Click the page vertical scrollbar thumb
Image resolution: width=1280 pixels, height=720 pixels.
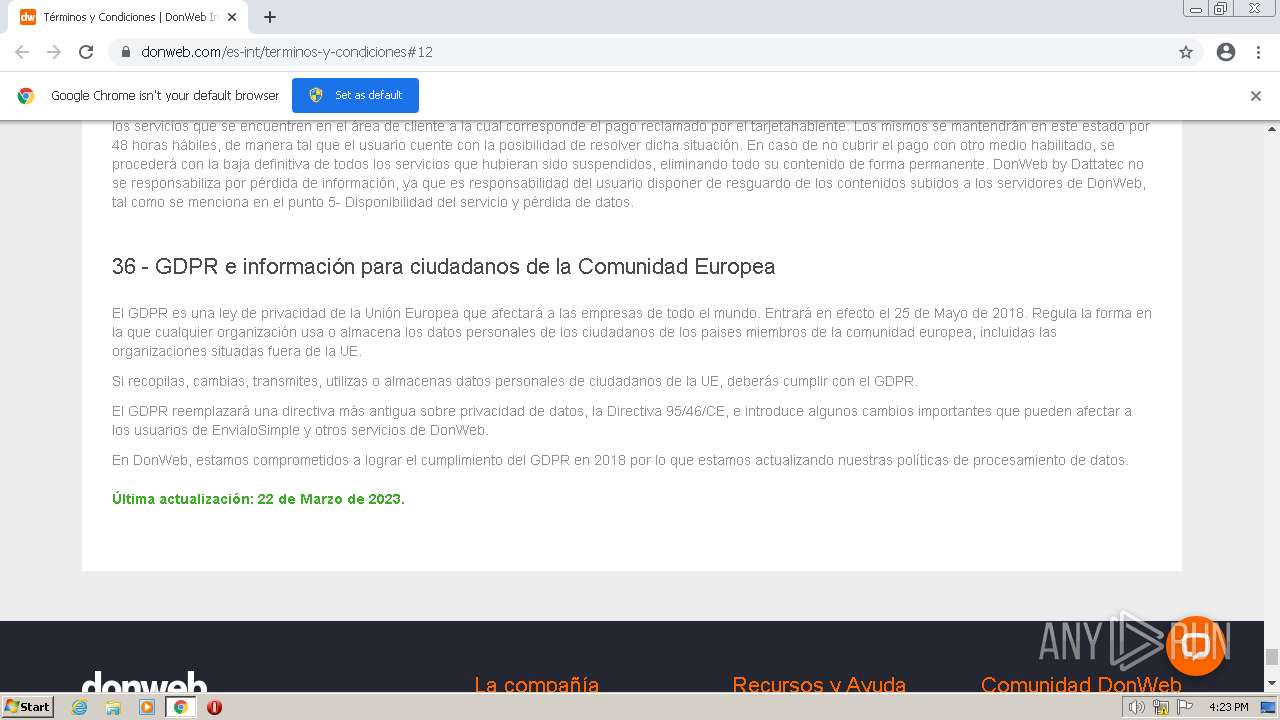click(x=1272, y=657)
